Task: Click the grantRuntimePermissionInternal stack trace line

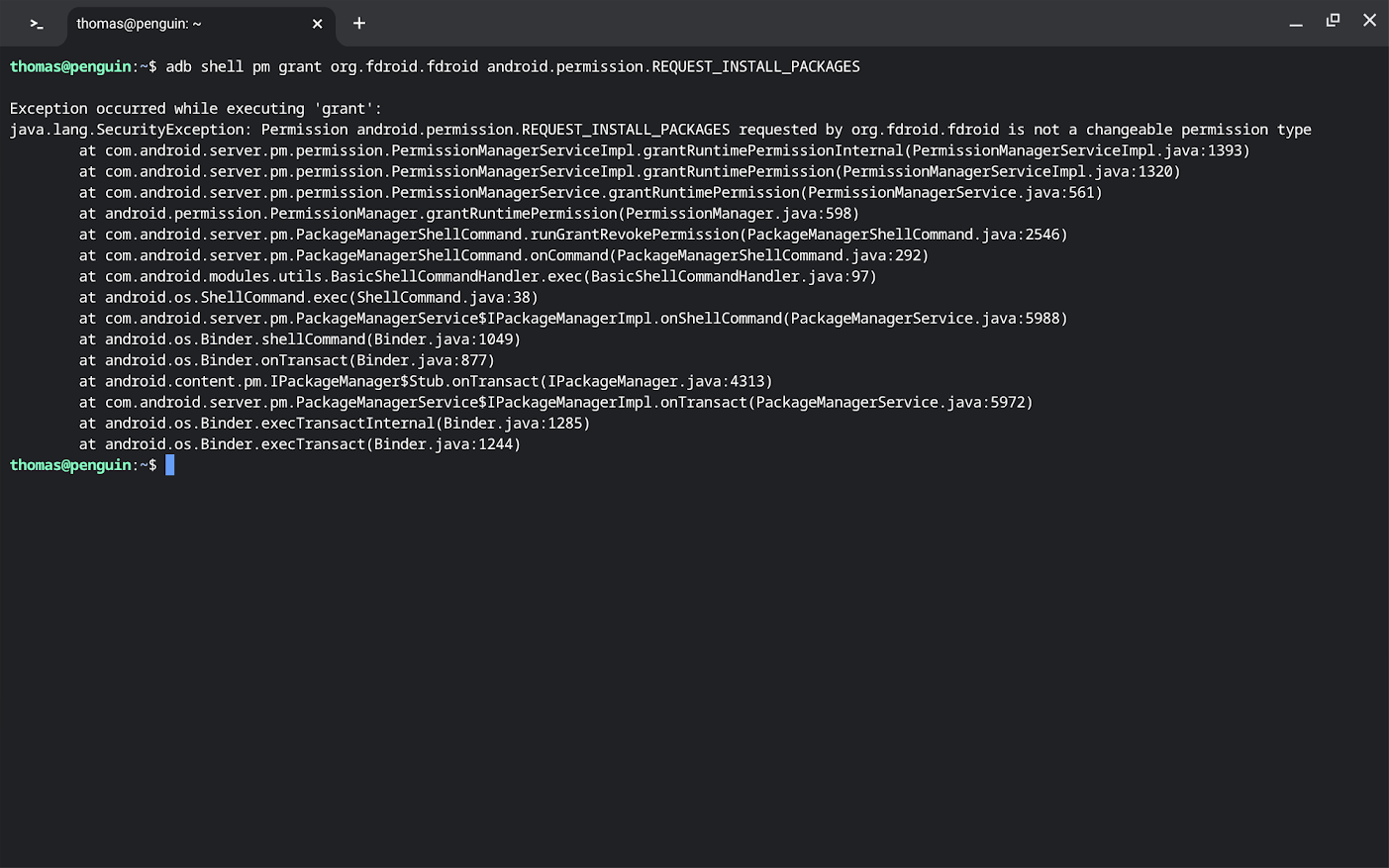Action: point(663,150)
